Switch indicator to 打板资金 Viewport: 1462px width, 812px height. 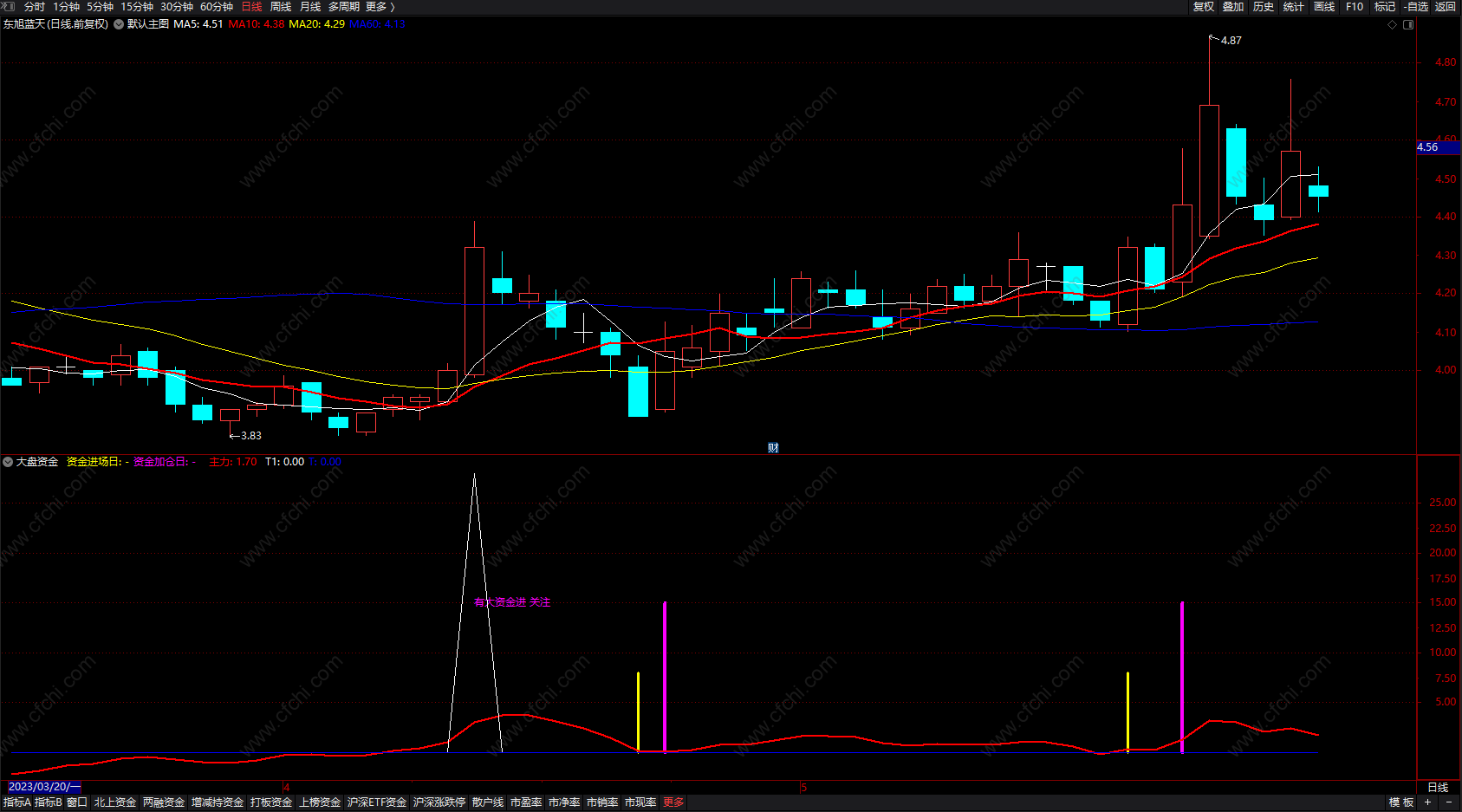tap(271, 802)
